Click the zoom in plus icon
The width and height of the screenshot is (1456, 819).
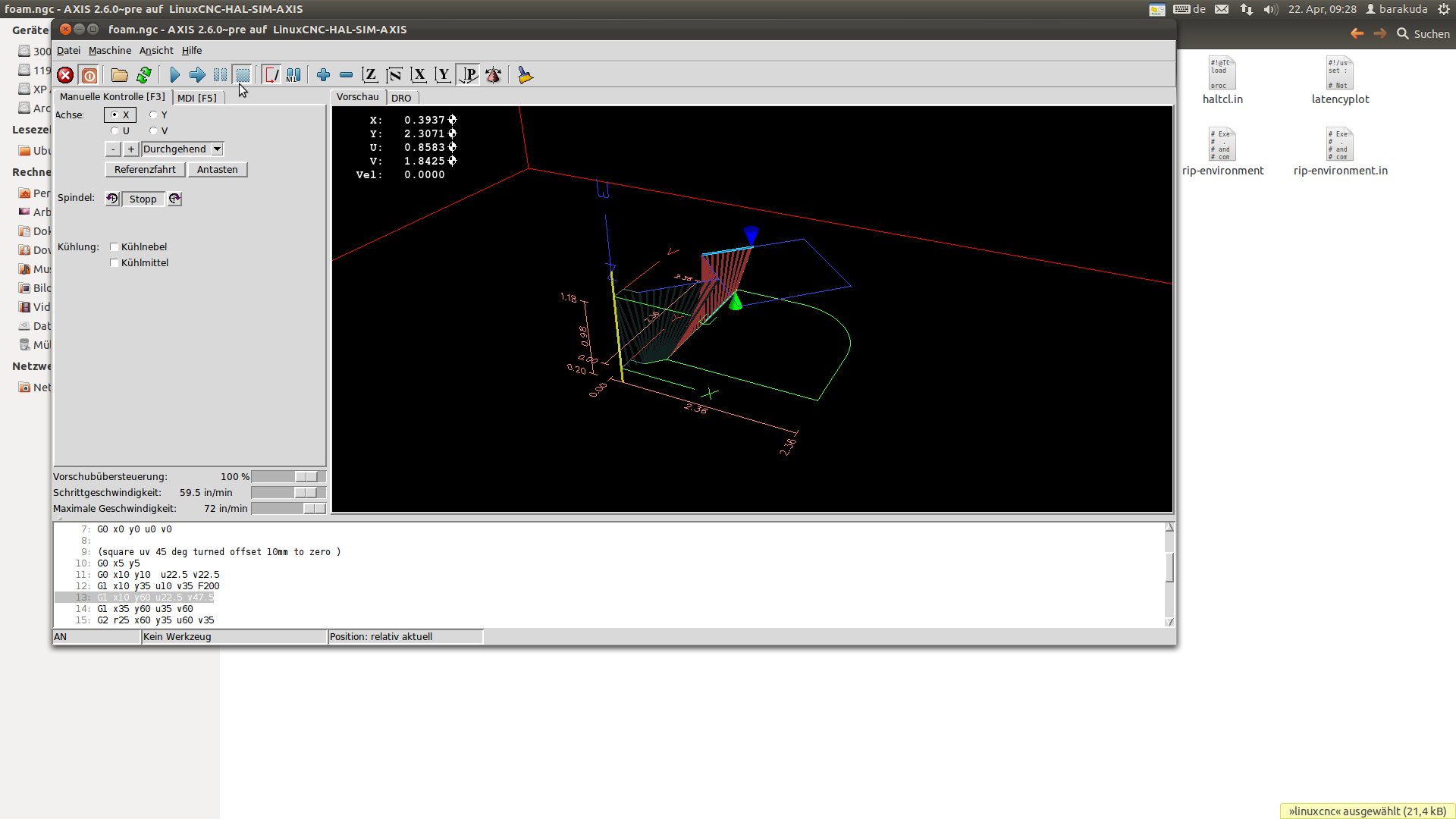[x=323, y=75]
